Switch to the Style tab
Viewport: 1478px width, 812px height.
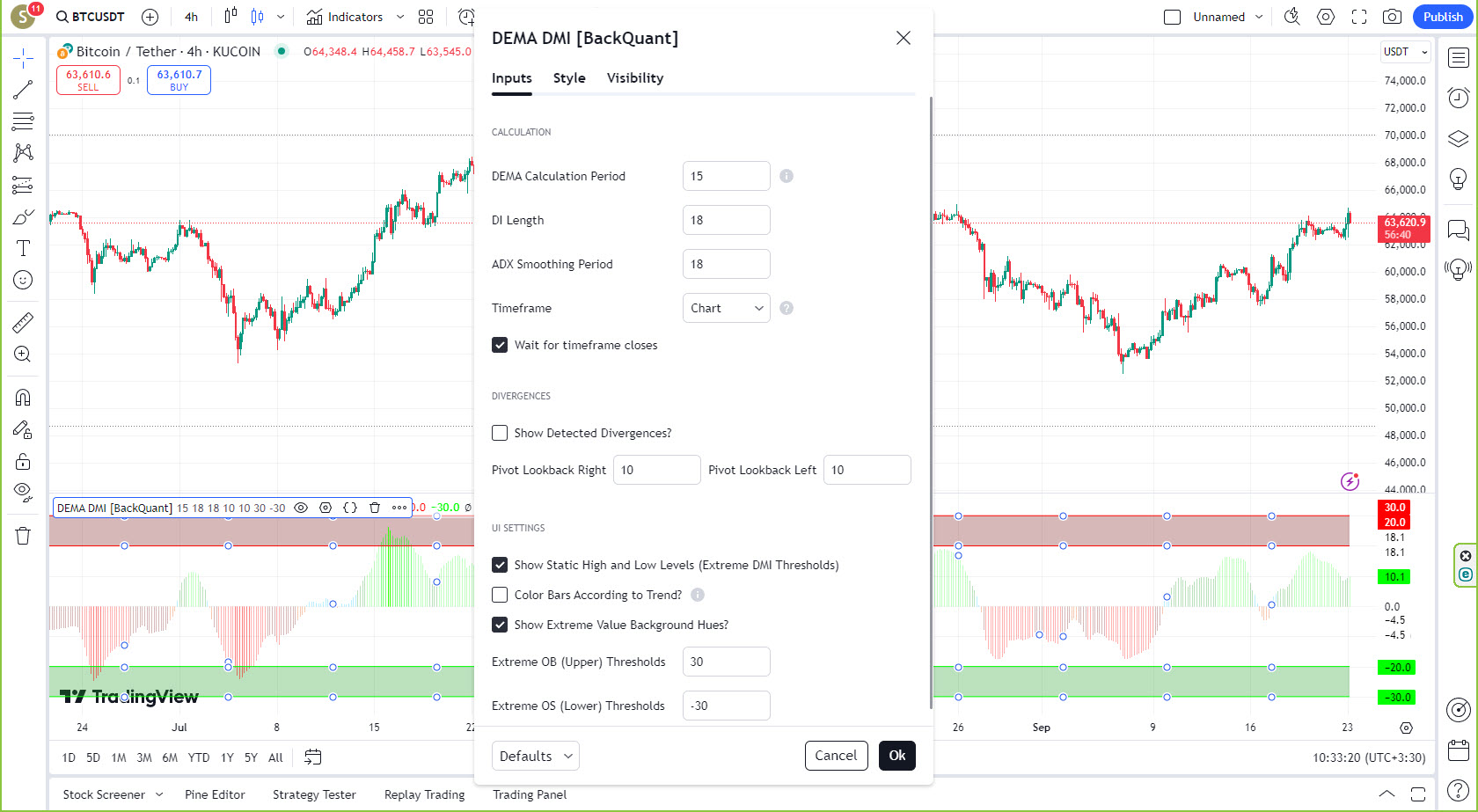click(569, 77)
